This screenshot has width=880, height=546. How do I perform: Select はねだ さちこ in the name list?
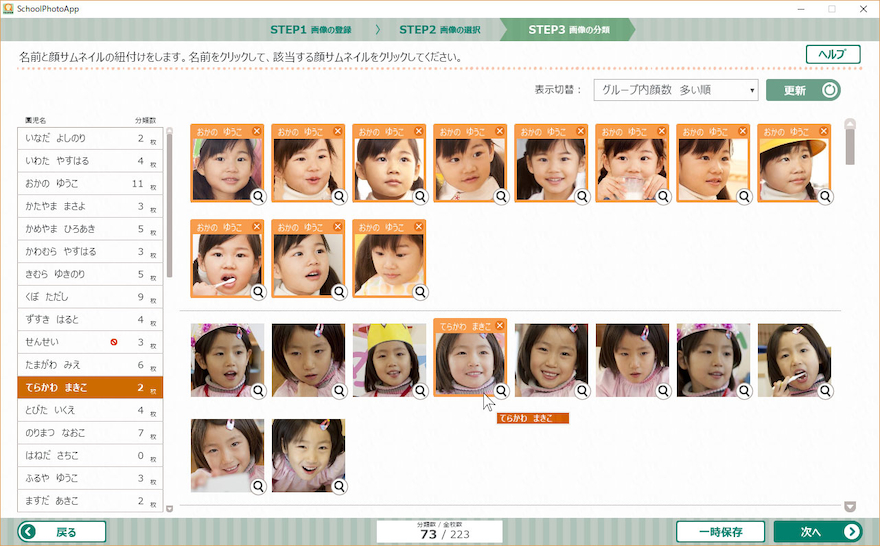[90, 455]
